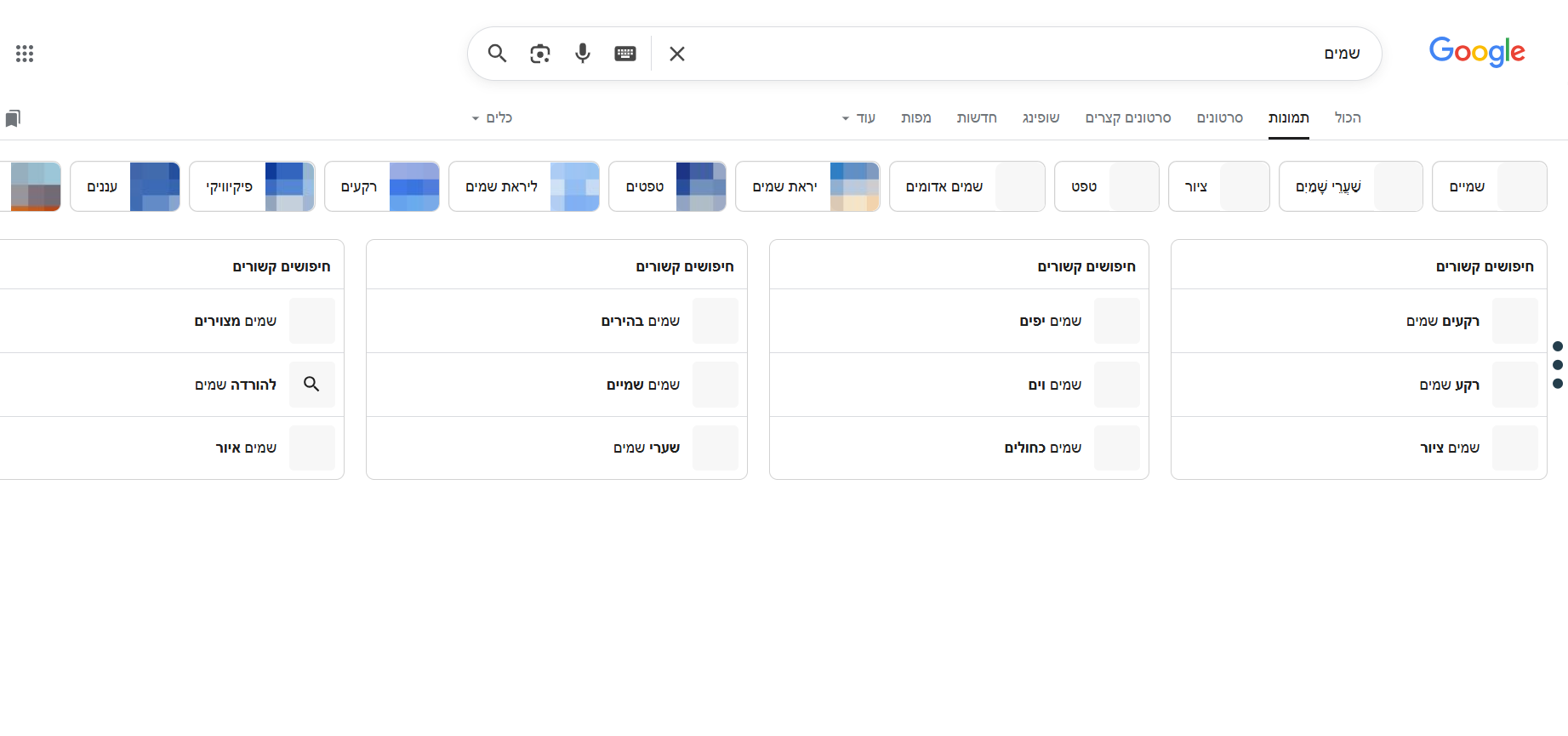
Task: Open related search רקע שמים
Action: pos(1359,385)
